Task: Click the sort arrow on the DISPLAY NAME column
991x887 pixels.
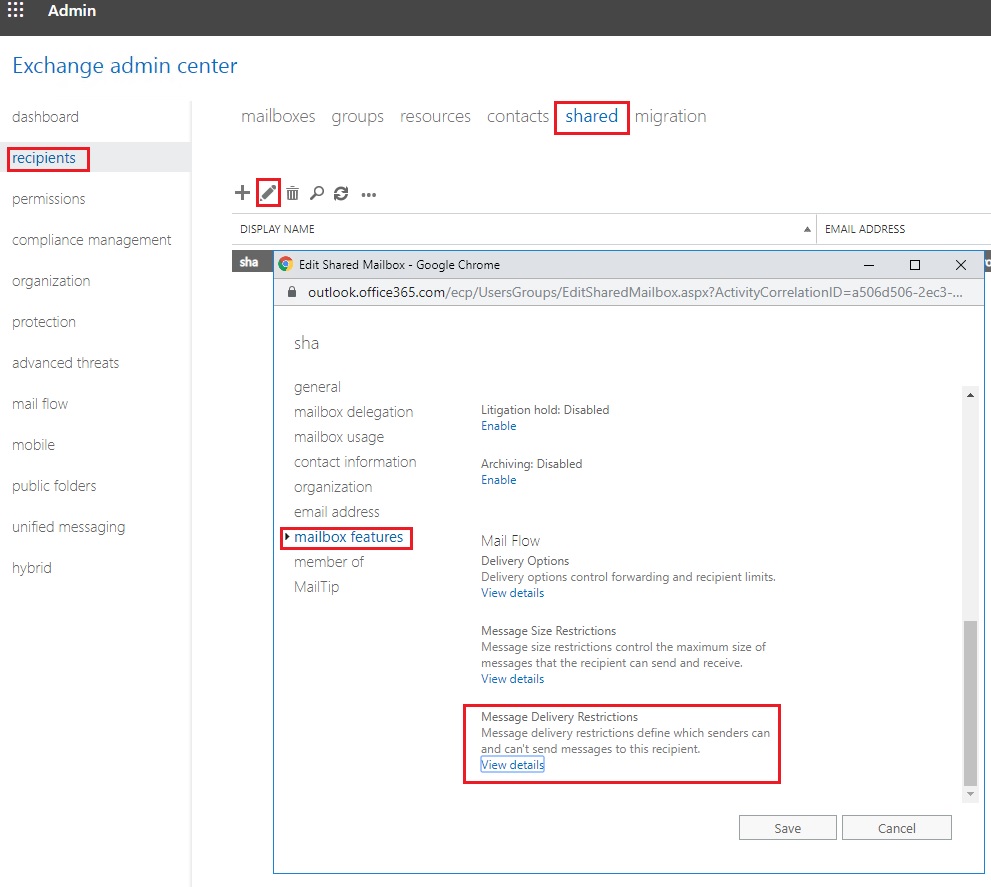Action: pos(808,228)
